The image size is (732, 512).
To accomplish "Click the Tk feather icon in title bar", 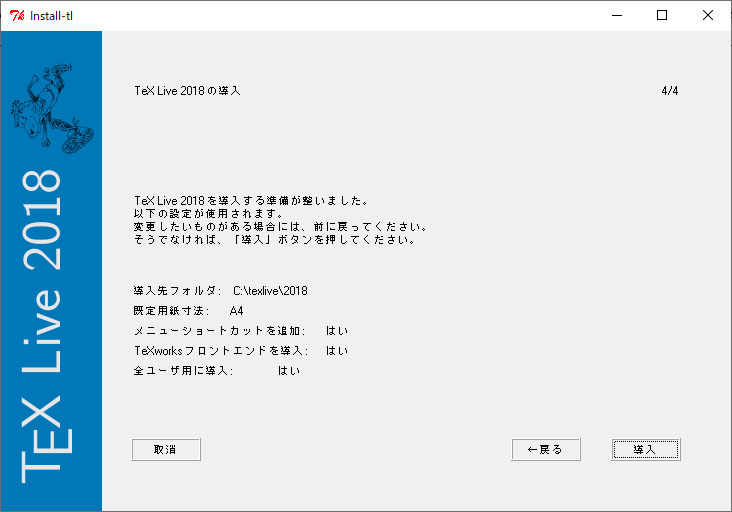I will [x=17, y=15].
